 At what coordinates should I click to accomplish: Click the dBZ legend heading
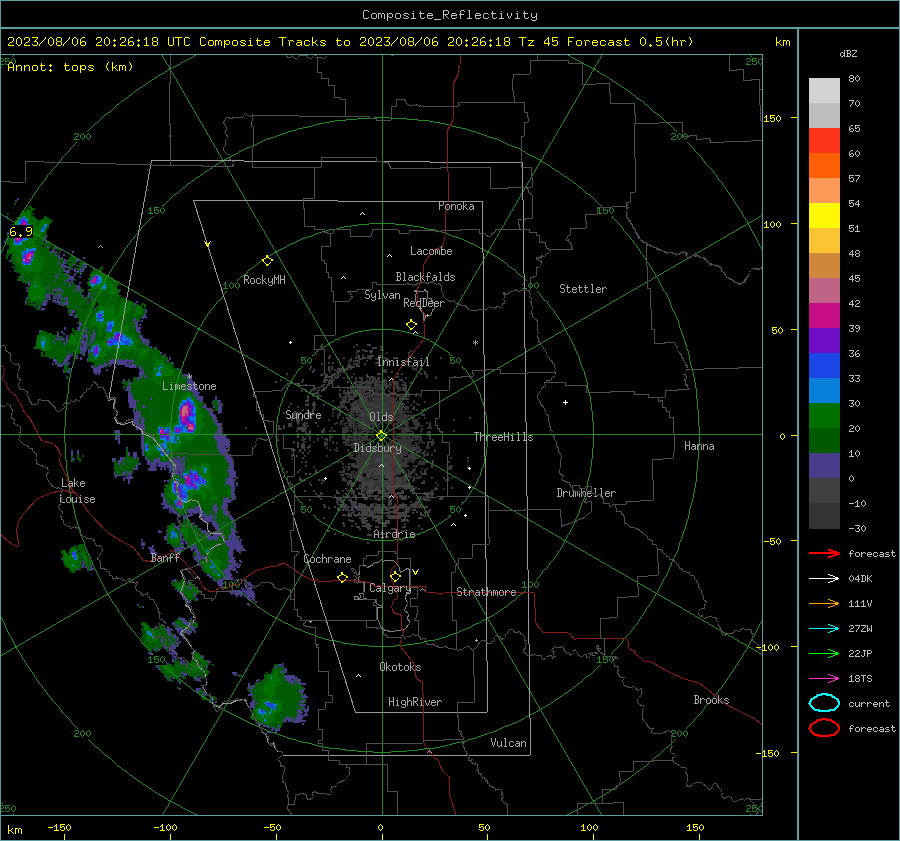(848, 53)
